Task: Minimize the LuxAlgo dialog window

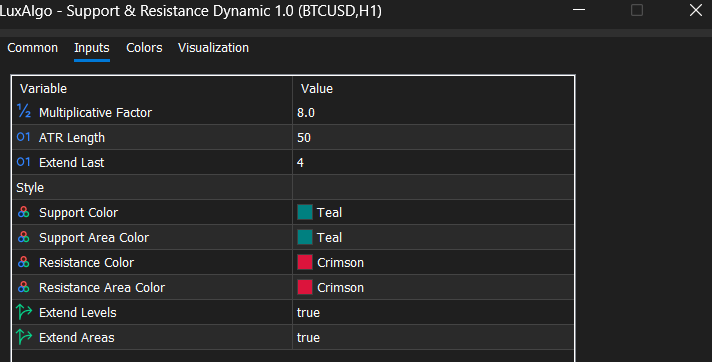Action: [578, 10]
